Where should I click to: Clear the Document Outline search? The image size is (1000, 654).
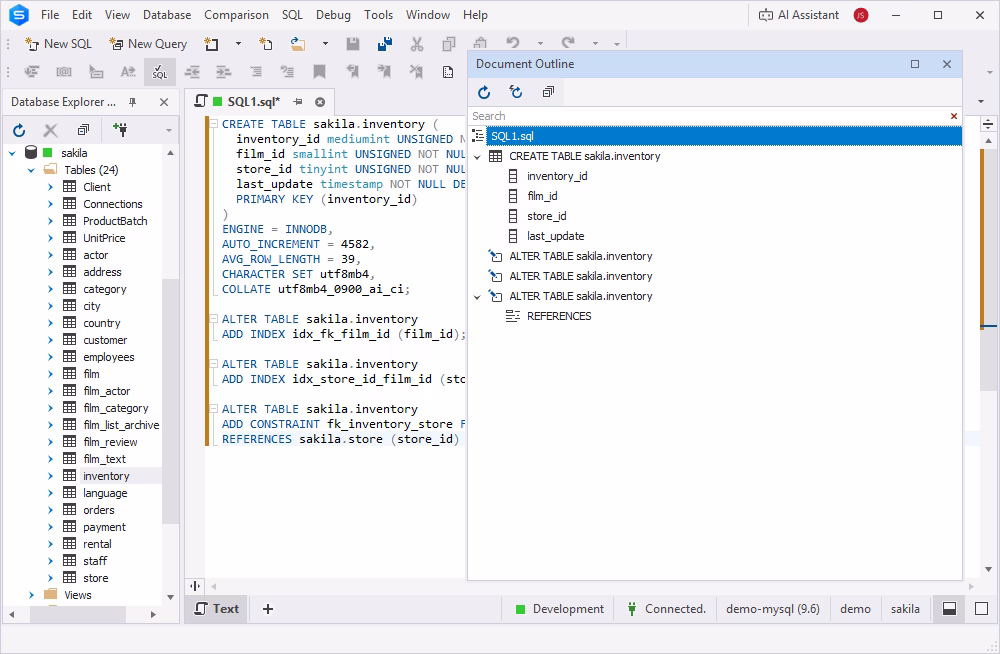click(953, 116)
